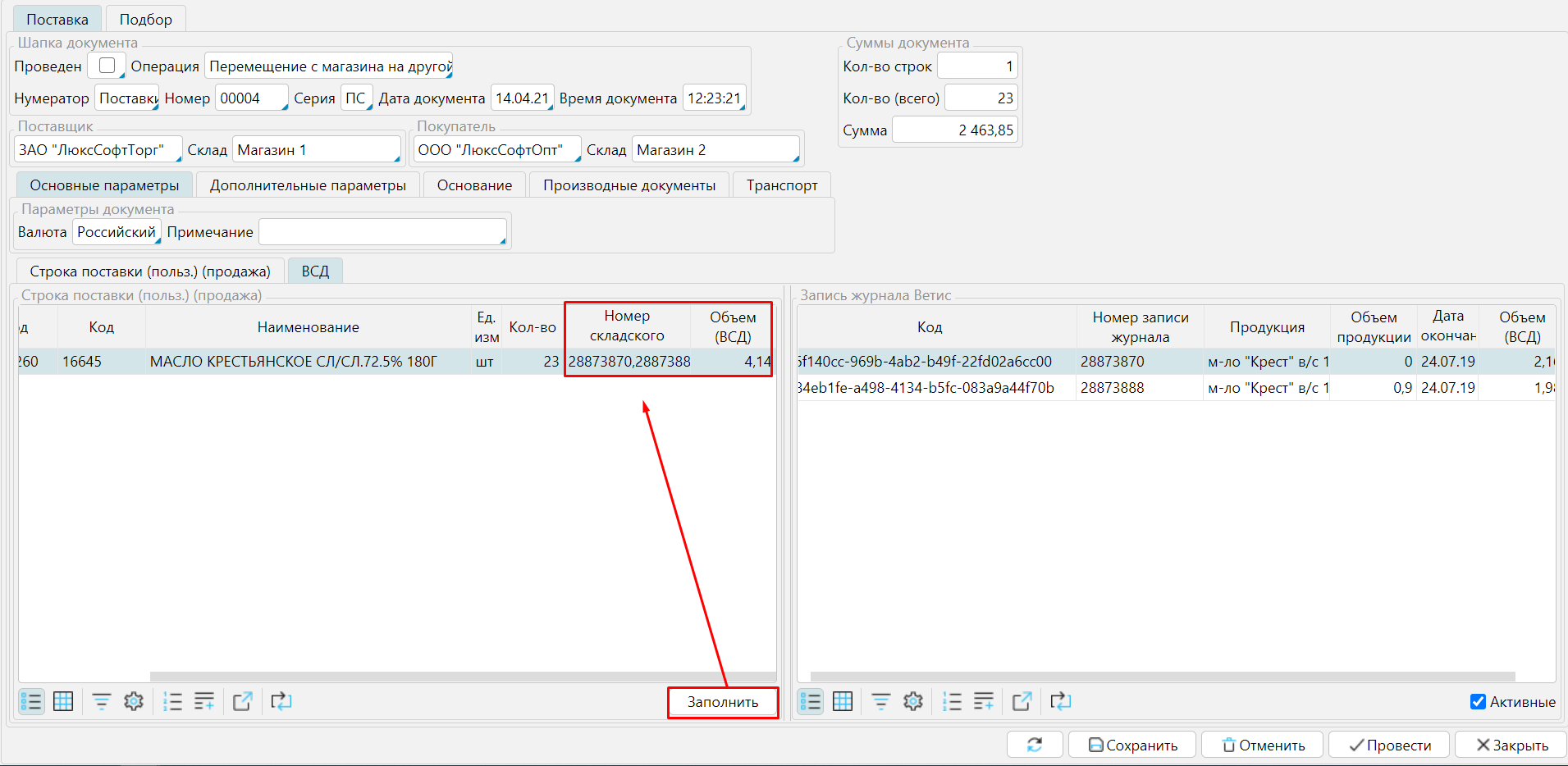Uncheck the Активные checkbox

[x=1478, y=702]
